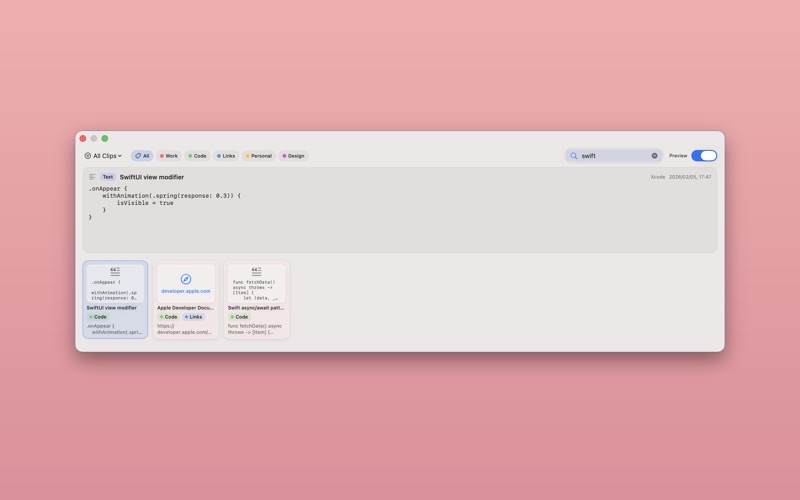This screenshot has height=500, width=800.
Task: Select the SwiftUI view modifier clip thumbnail
Action: [x=115, y=283]
